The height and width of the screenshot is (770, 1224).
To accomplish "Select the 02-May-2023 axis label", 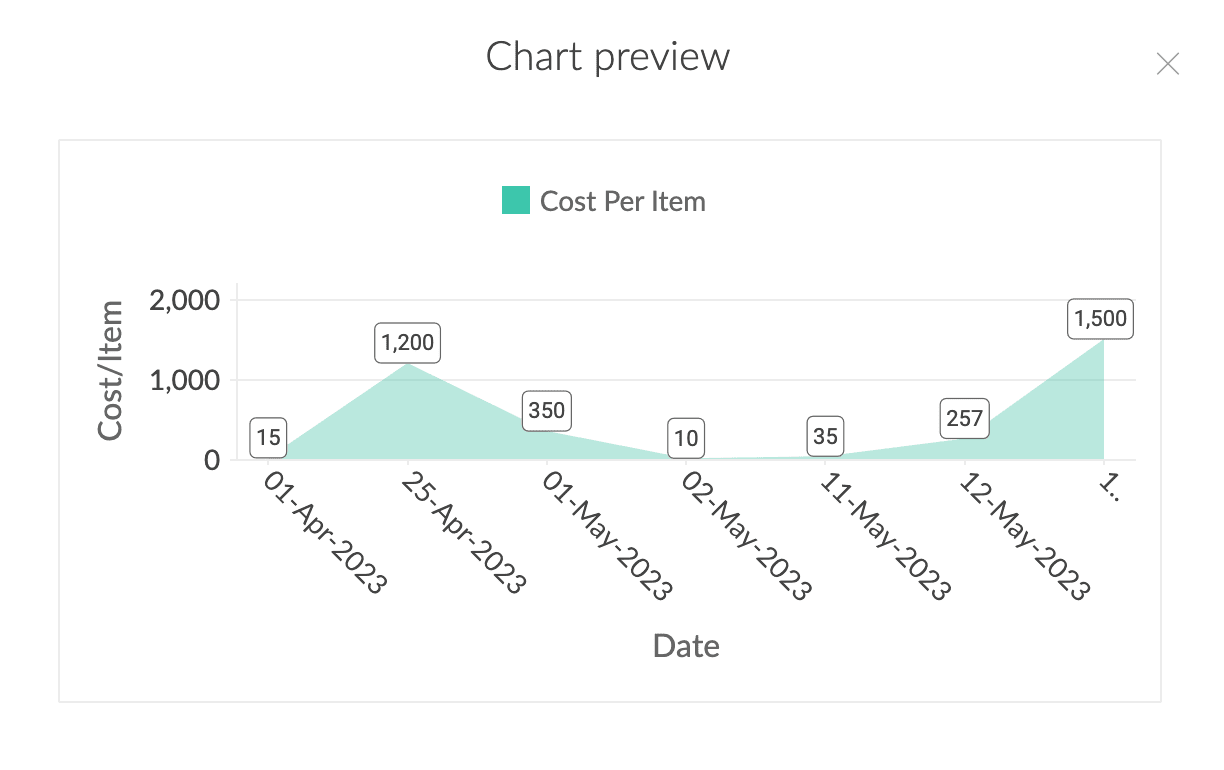I will click(744, 535).
